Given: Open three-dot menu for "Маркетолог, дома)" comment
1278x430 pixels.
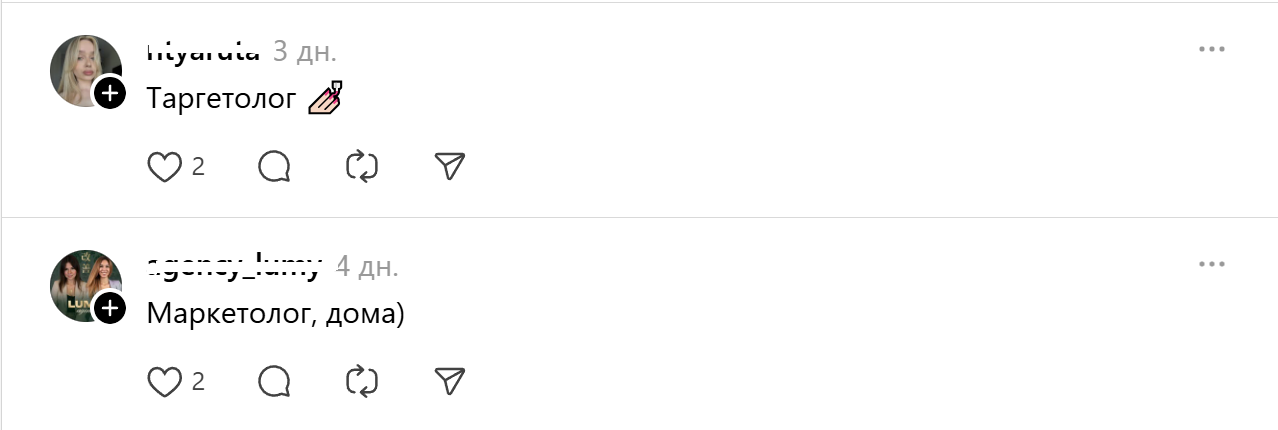Looking at the screenshot, I should 1211,264.
